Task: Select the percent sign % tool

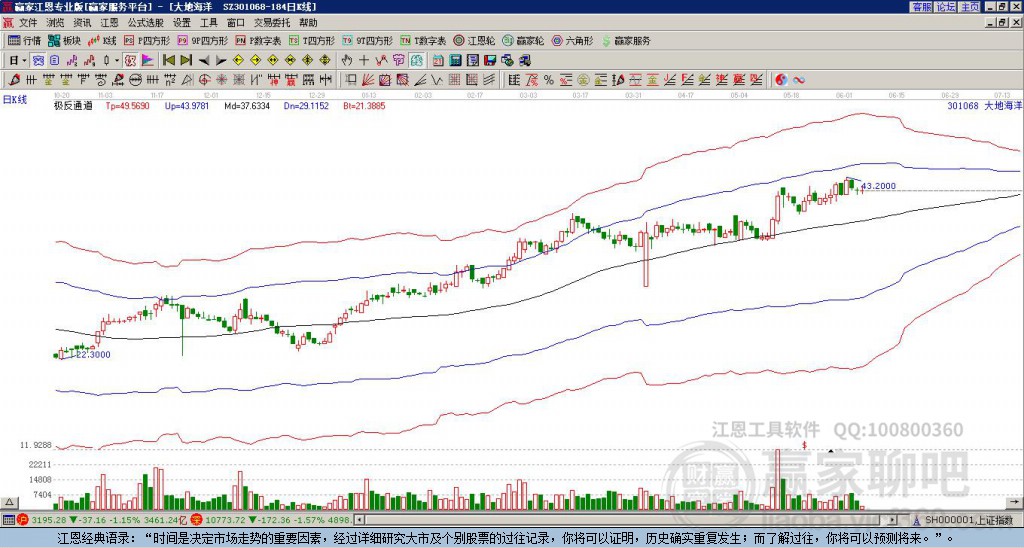Action: coord(549,80)
